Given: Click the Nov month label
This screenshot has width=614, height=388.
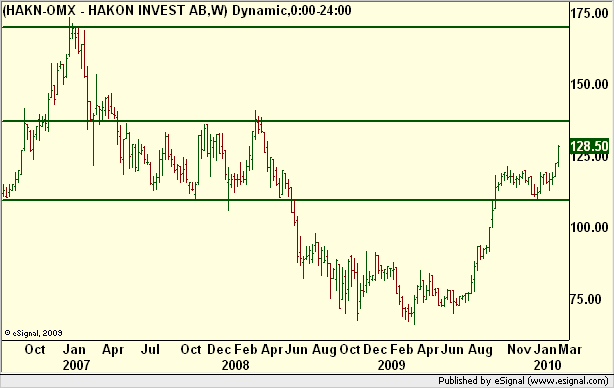Looking at the screenshot, I should 519,349.
